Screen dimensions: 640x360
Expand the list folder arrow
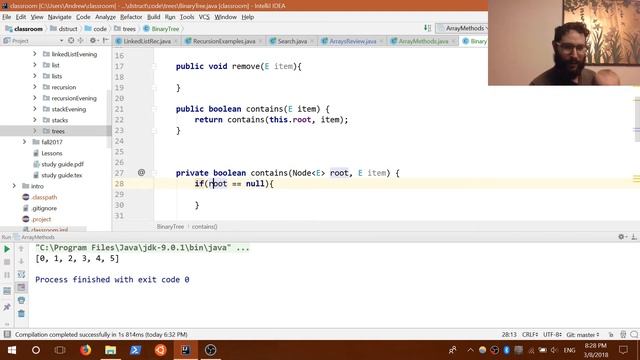[x=35, y=65]
